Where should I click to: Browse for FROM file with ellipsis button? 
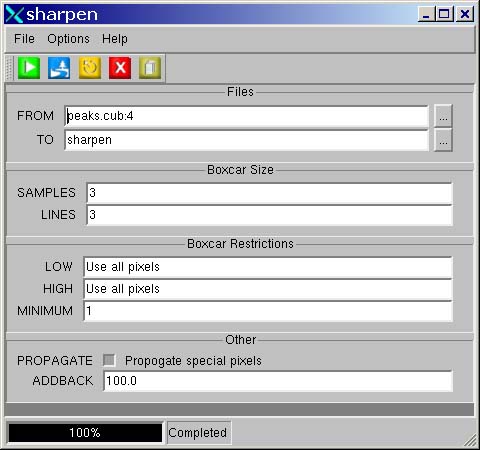(443, 116)
